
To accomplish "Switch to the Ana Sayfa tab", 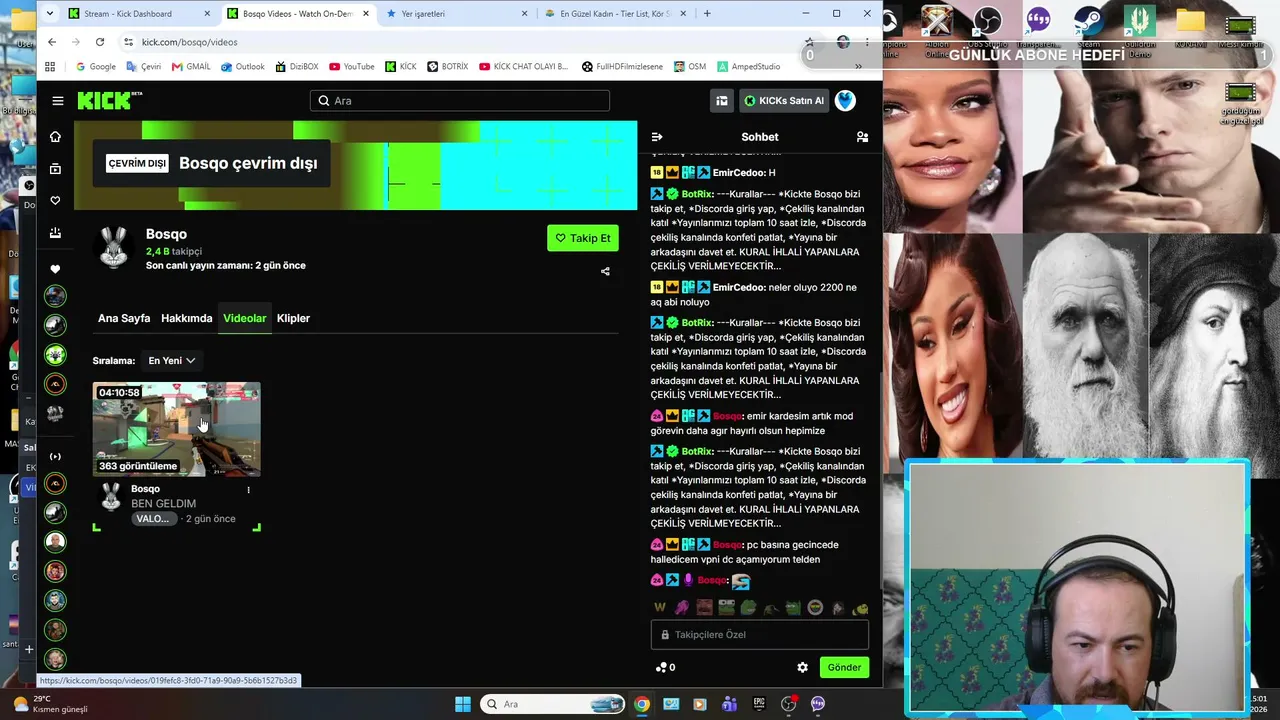I will [124, 318].
